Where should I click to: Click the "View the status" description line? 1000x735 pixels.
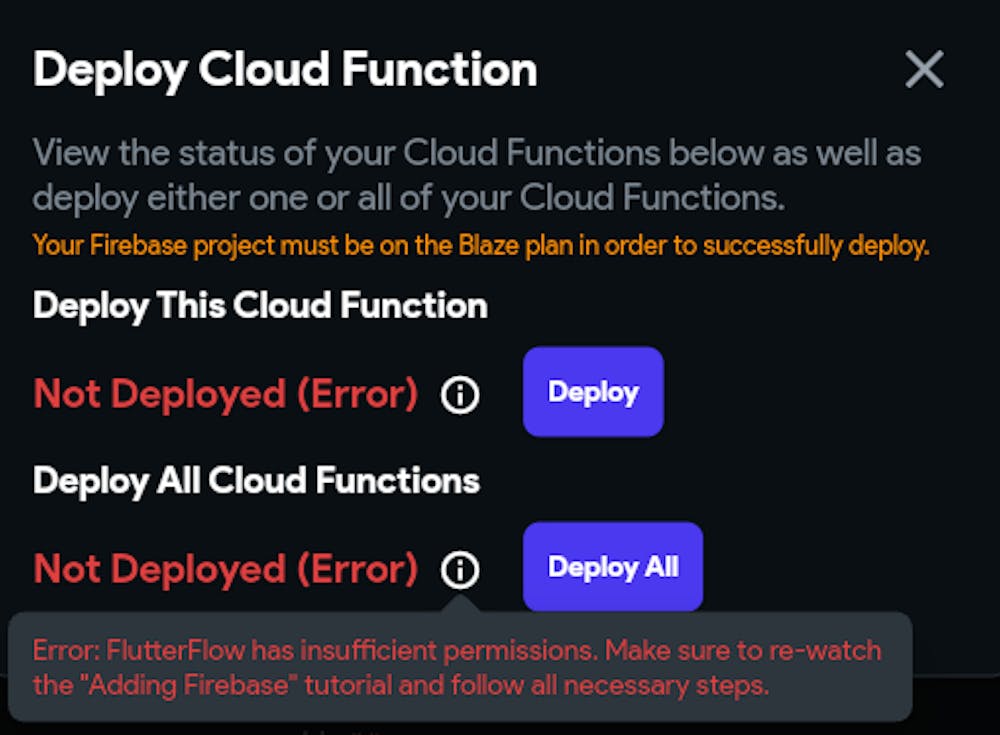(477, 154)
